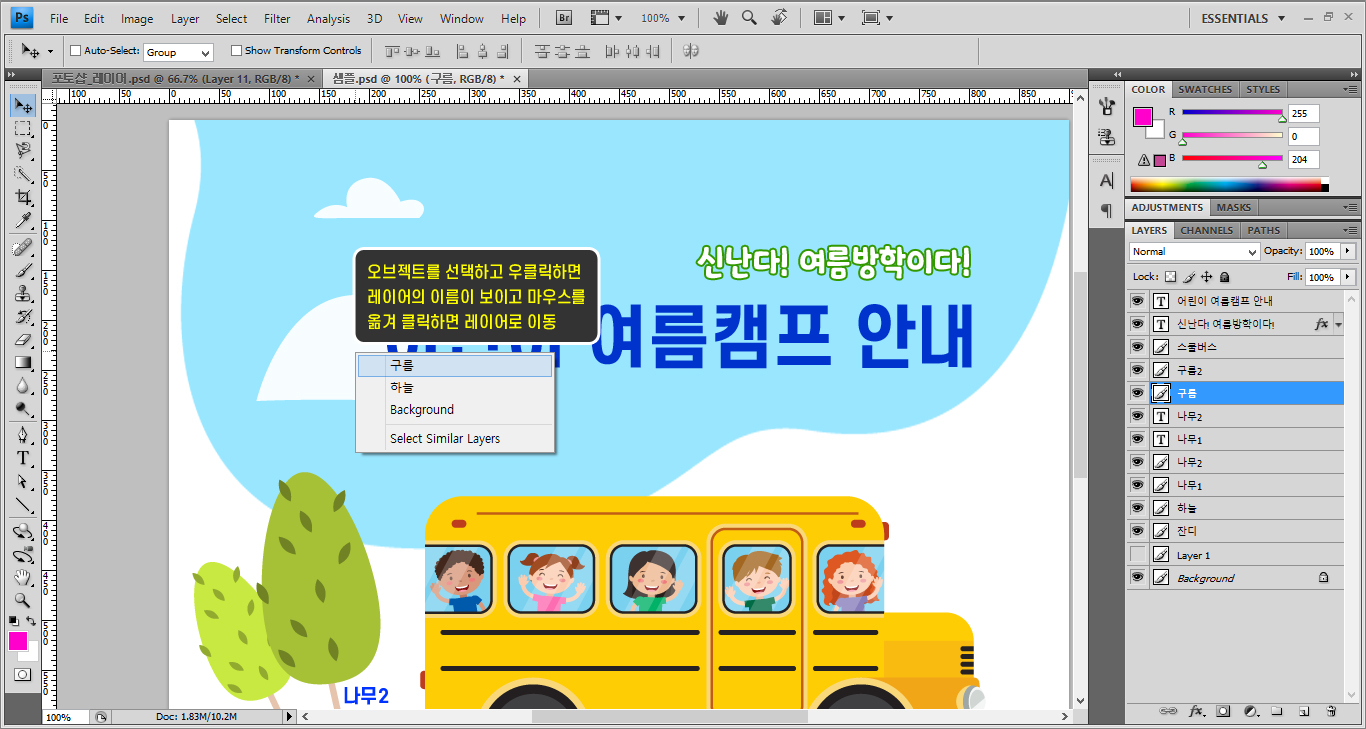The width and height of the screenshot is (1366, 729).
Task: Select the Gradient tool
Action: (23, 362)
